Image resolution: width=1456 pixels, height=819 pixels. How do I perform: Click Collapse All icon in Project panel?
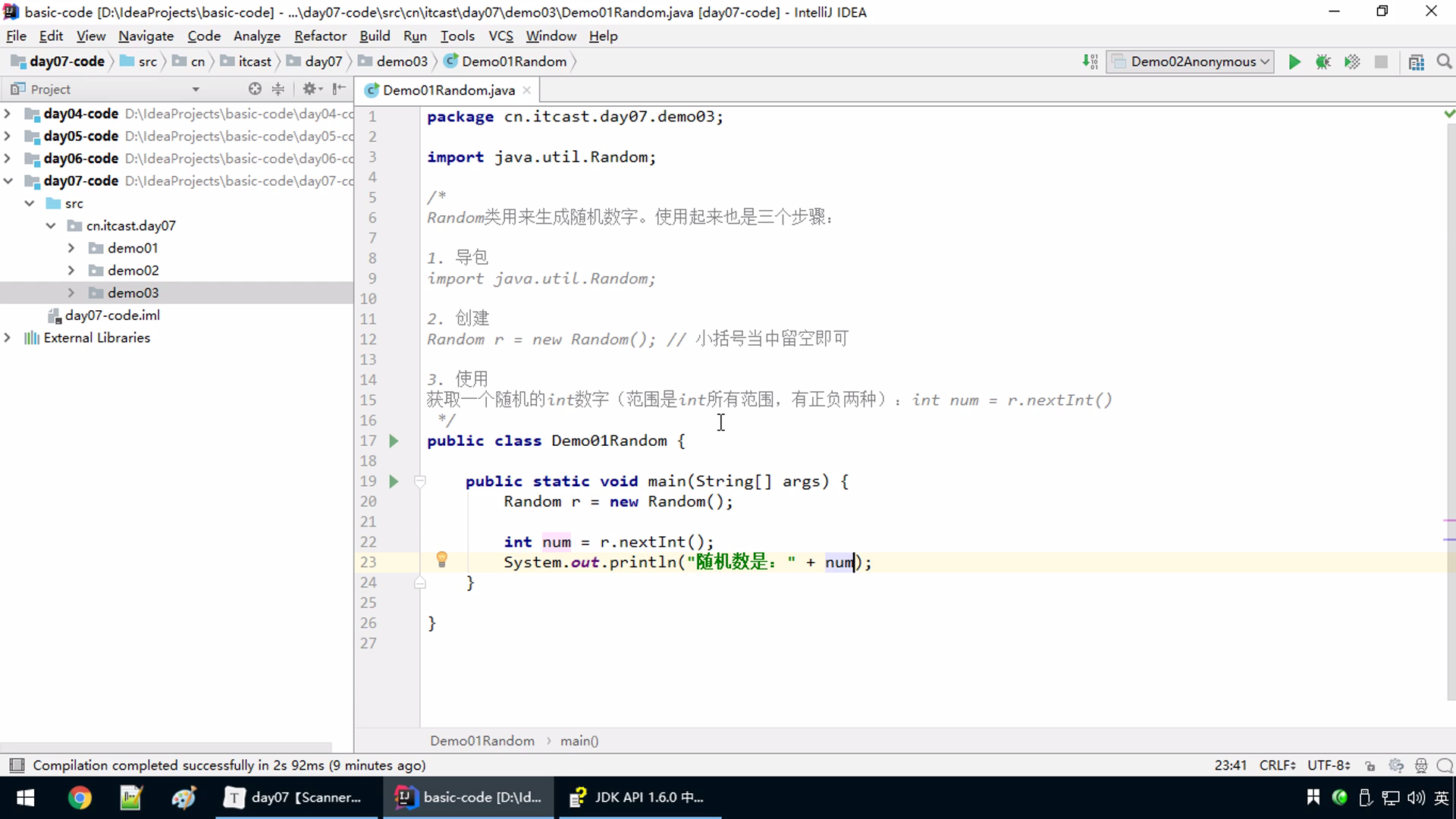[x=278, y=89]
